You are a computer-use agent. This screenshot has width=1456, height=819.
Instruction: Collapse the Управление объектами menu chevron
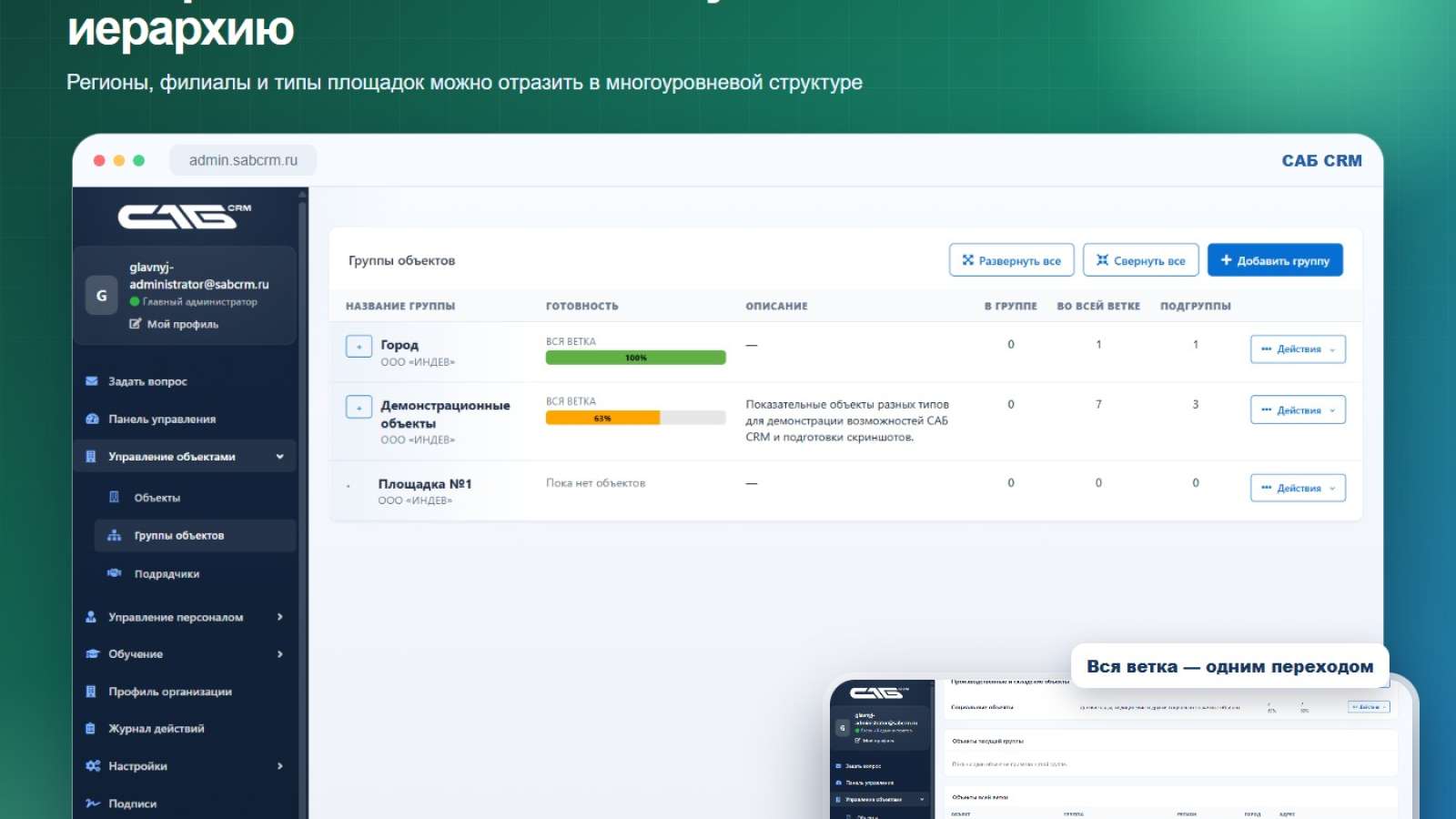pos(279,457)
